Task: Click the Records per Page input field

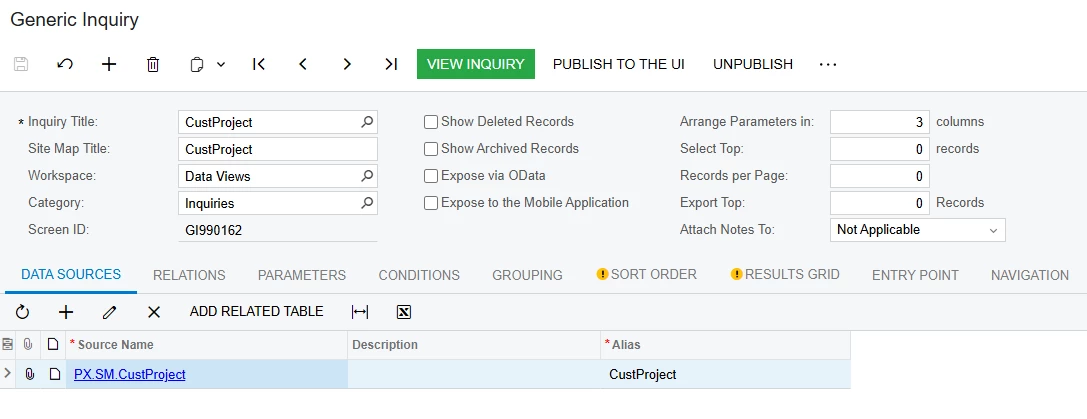Action: pos(879,176)
